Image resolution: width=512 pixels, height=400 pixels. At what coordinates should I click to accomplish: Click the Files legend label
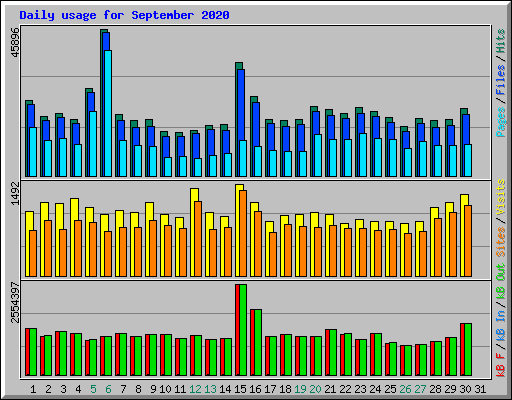(x=501, y=79)
